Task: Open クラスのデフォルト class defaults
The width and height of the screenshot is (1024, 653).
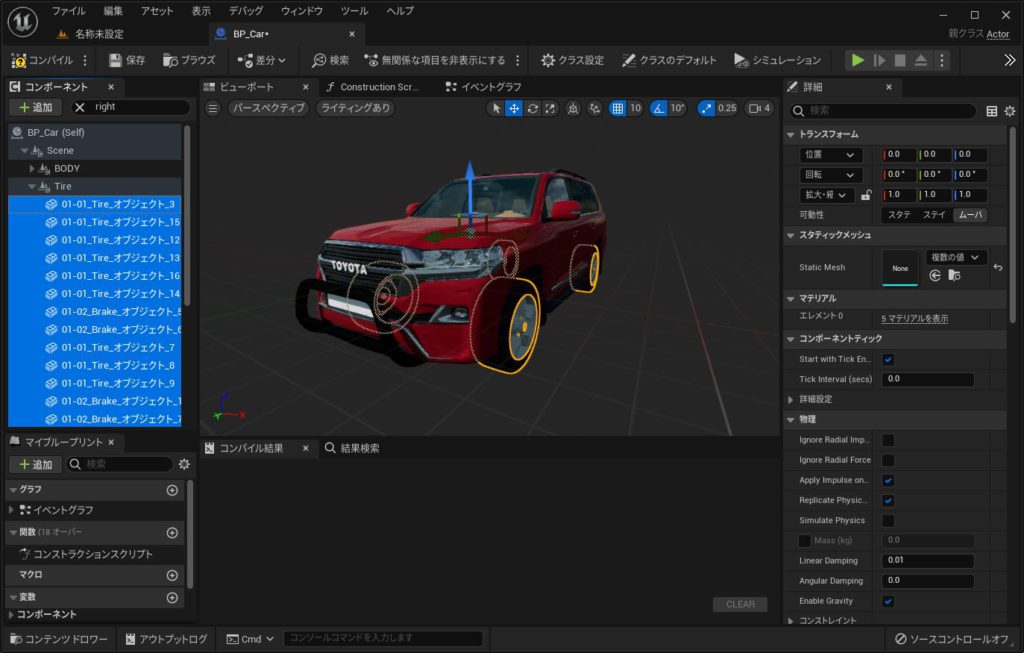Action: point(669,60)
